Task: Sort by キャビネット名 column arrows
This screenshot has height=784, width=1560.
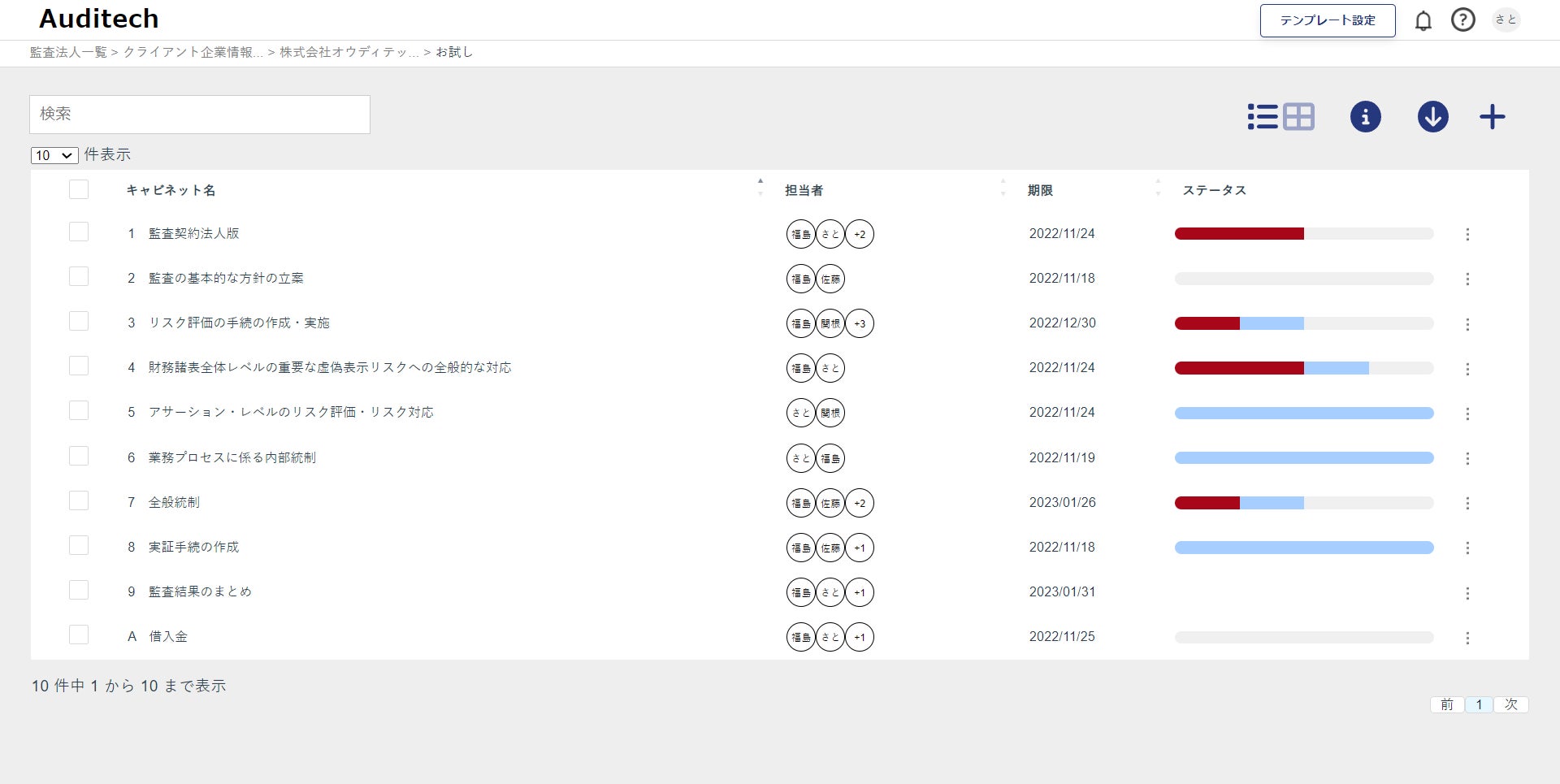Action: point(760,188)
